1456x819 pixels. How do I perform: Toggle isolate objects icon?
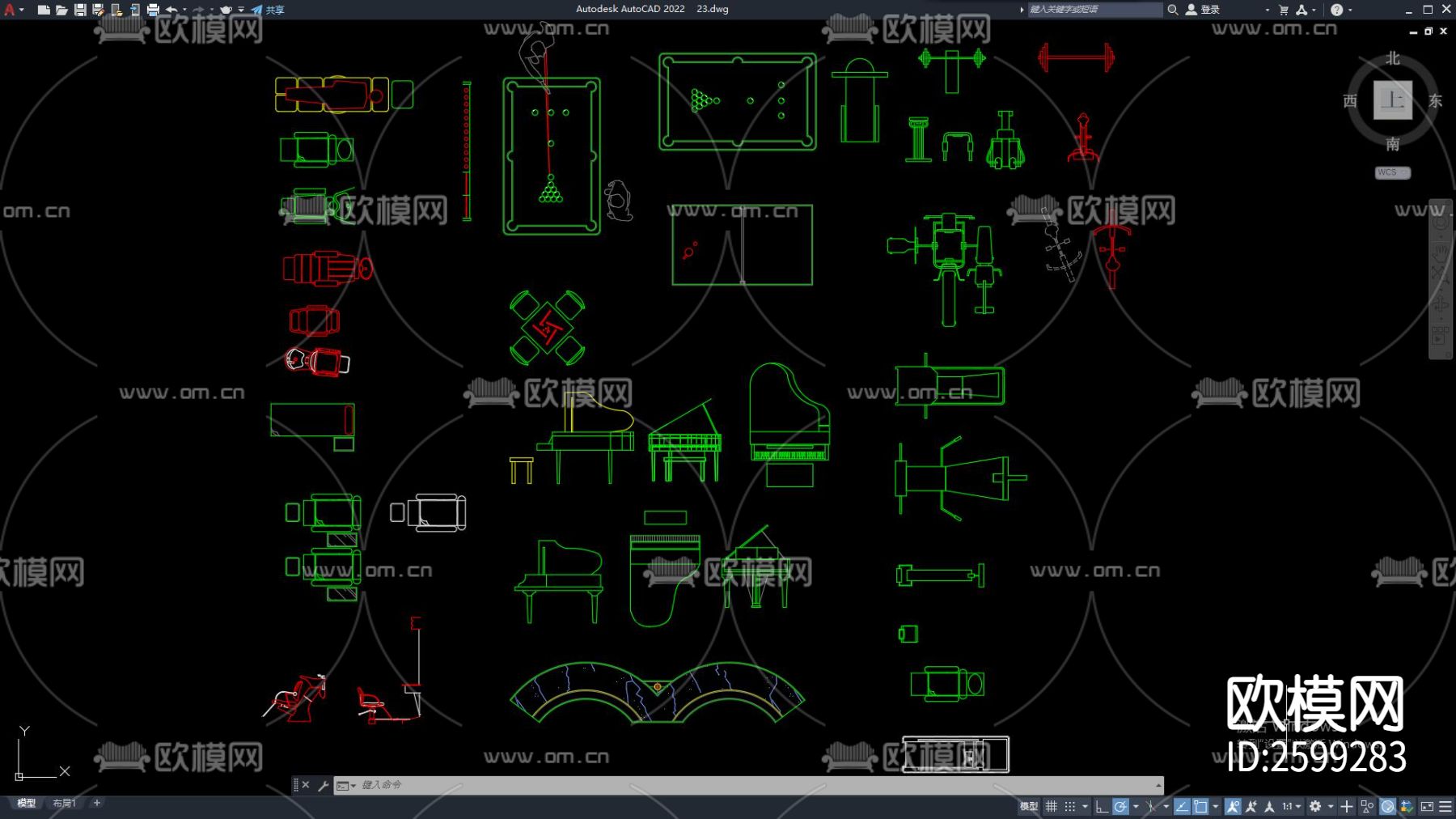(1367, 806)
